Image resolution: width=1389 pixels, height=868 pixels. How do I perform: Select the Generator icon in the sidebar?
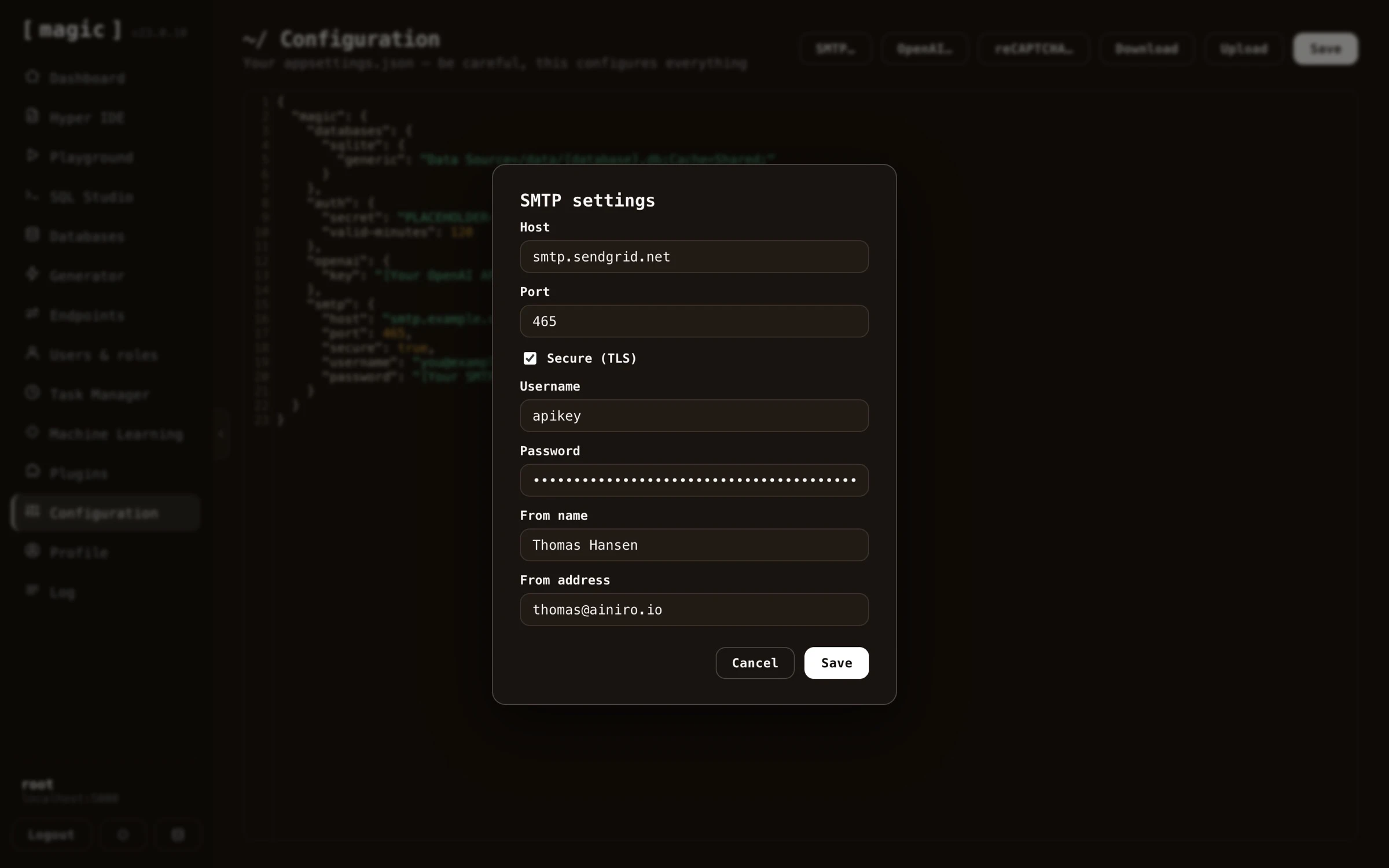coord(32,274)
